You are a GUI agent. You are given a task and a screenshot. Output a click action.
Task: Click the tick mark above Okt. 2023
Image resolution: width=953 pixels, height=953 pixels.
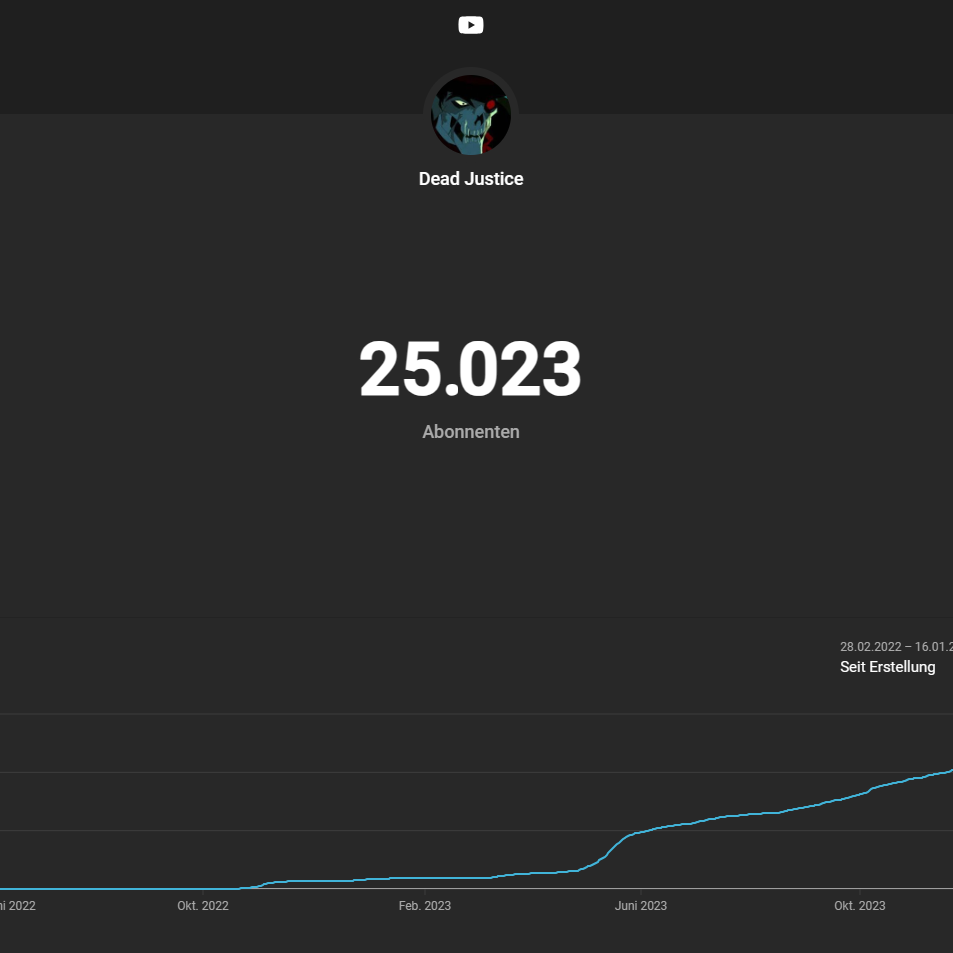[x=859, y=891]
